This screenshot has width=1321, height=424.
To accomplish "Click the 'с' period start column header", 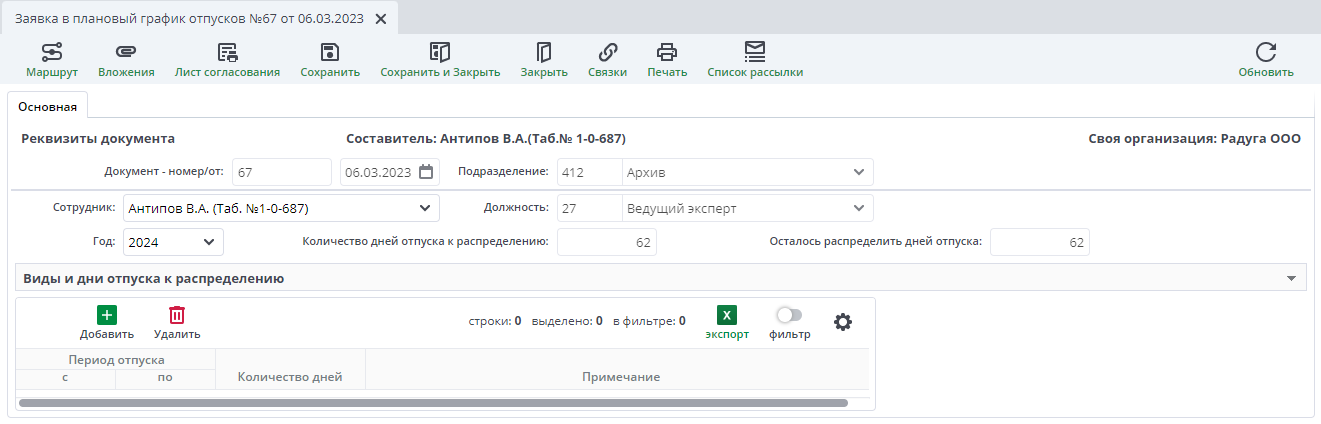I will (66, 378).
